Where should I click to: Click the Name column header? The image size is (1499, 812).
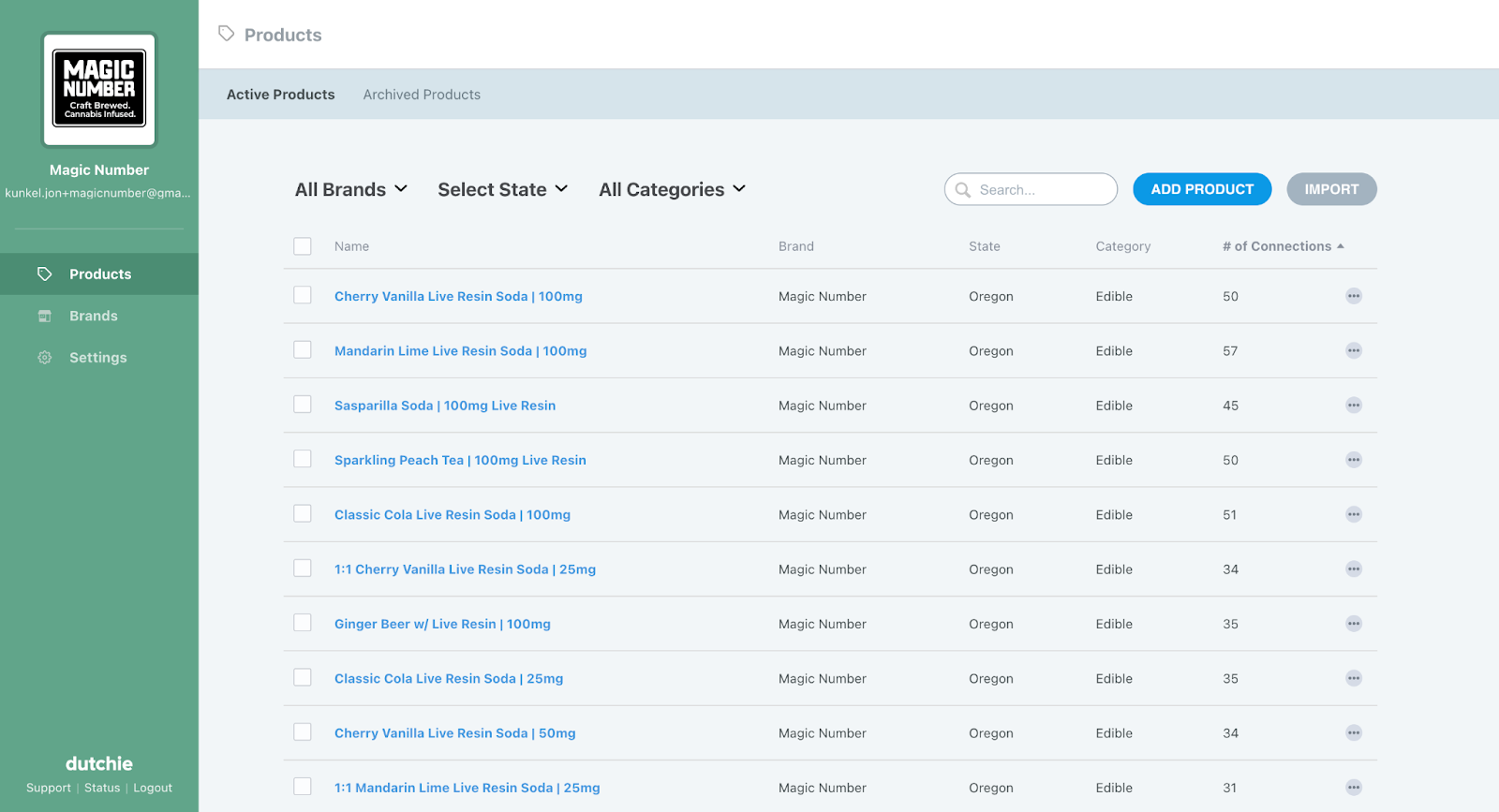(x=351, y=246)
